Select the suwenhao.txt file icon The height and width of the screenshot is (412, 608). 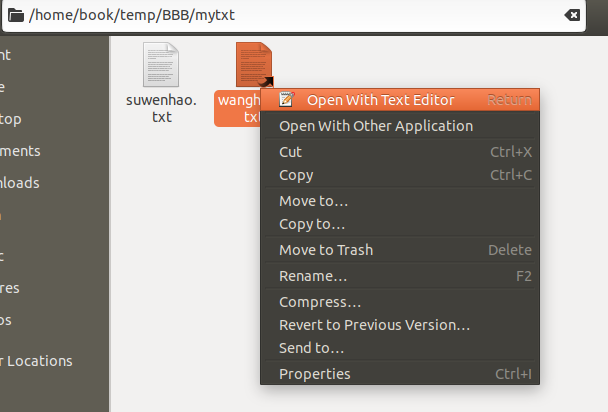pos(161,64)
